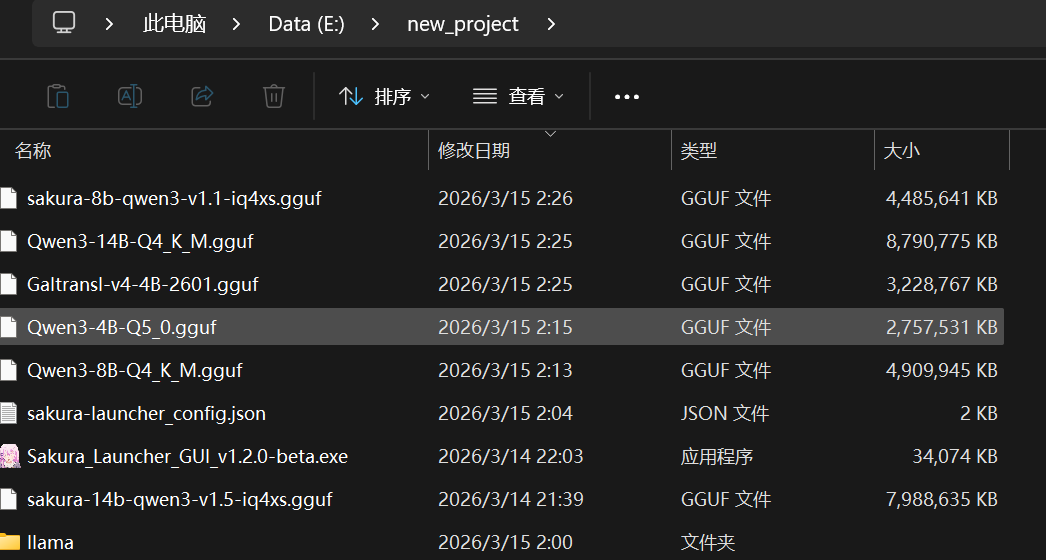Go to 此电脑 in address bar
The image size is (1046, 560).
click(x=174, y=24)
